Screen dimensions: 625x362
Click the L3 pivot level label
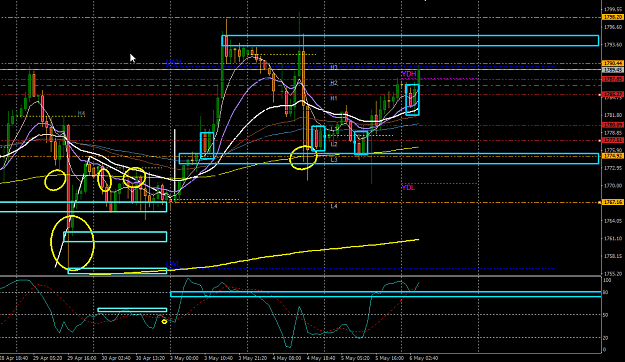click(334, 159)
